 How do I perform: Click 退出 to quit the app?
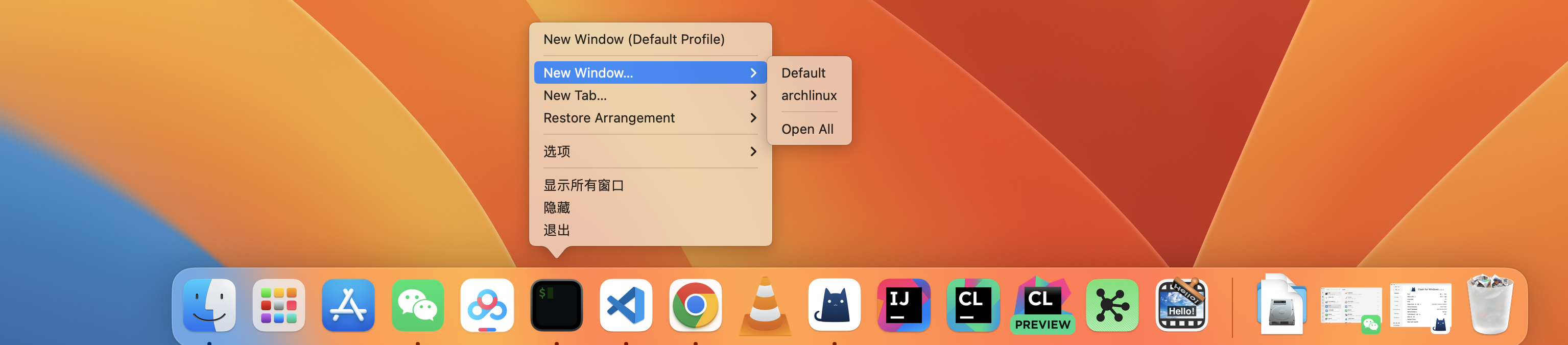click(556, 230)
